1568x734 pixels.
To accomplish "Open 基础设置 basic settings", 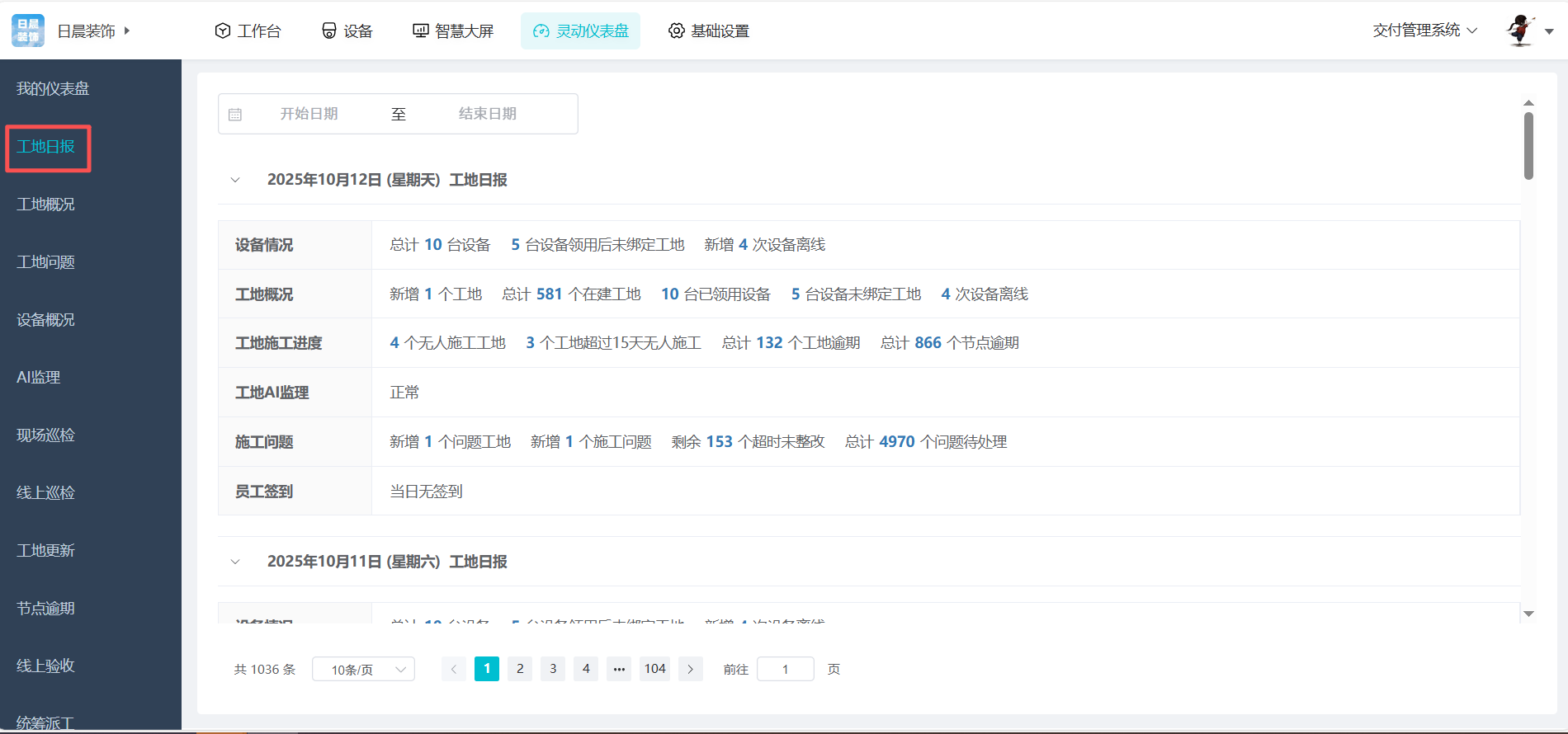I will pos(709,31).
